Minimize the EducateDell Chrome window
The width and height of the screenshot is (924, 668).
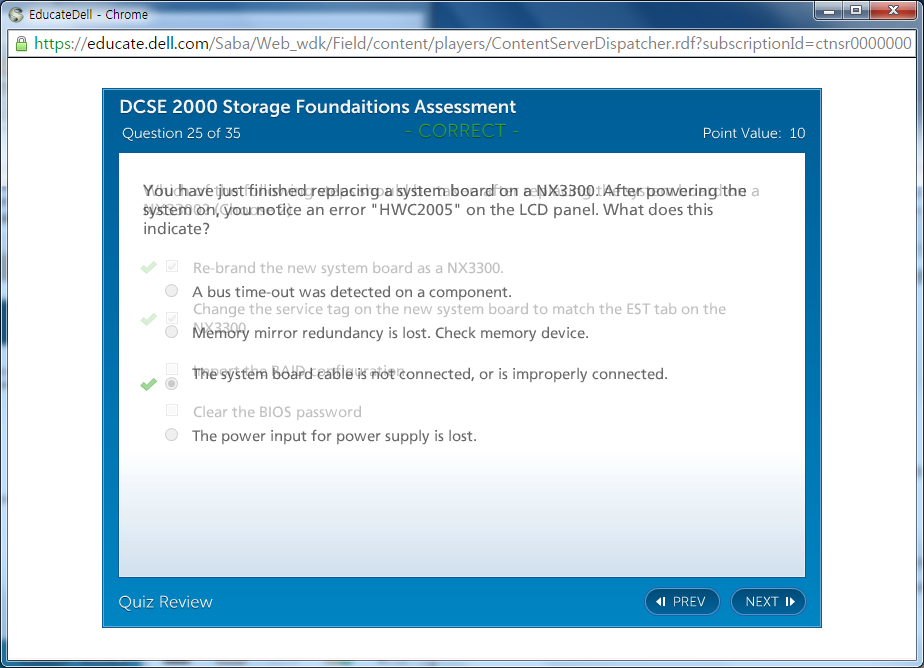[x=829, y=10]
